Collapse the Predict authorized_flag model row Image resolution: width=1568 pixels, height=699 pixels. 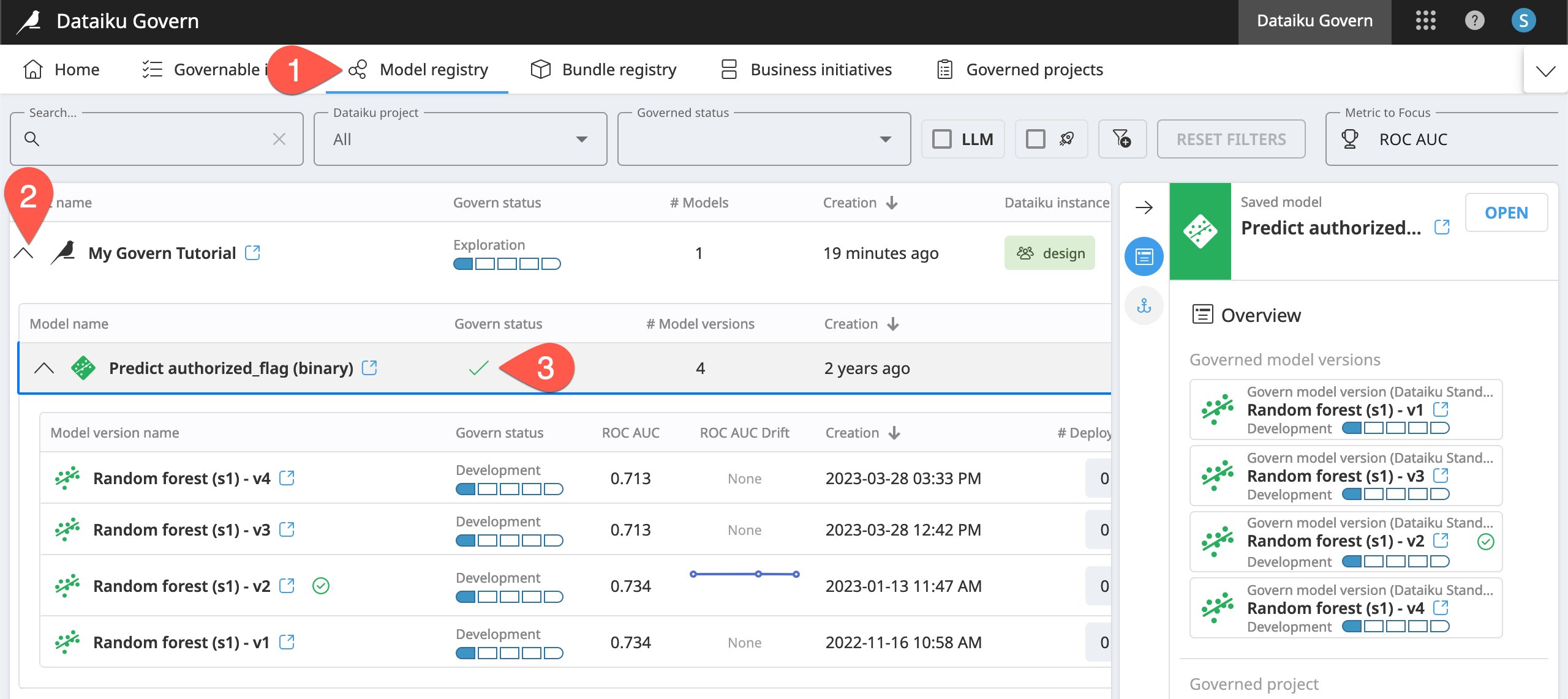click(44, 368)
